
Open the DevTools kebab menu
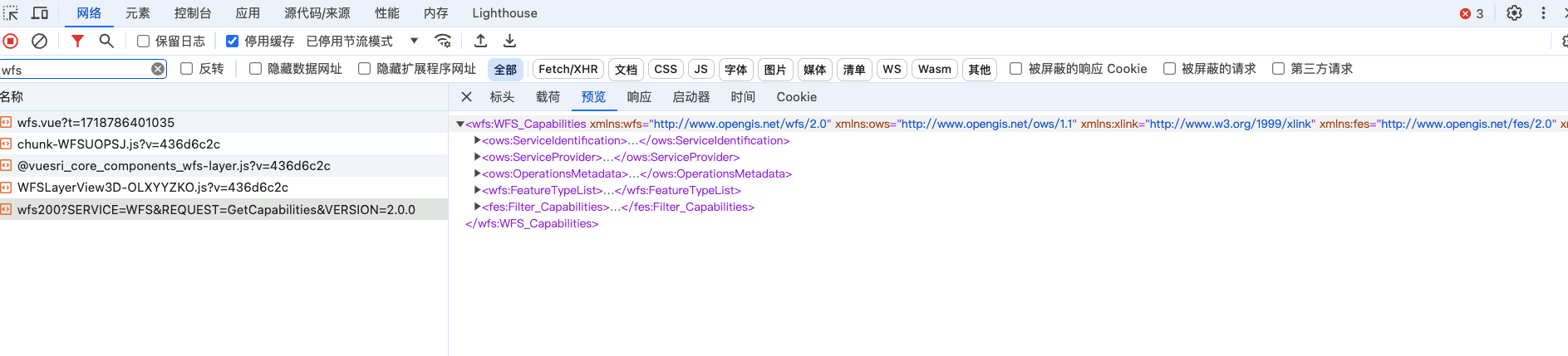click(1543, 13)
